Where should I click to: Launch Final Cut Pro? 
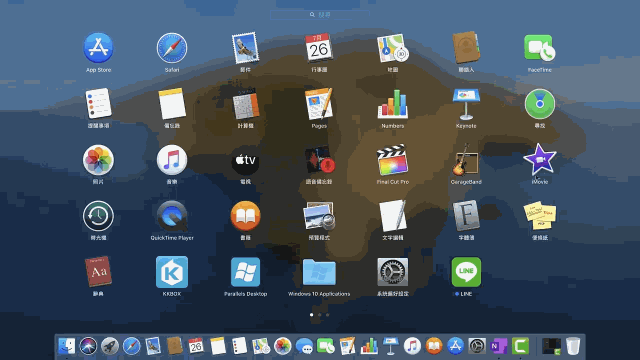point(393,160)
